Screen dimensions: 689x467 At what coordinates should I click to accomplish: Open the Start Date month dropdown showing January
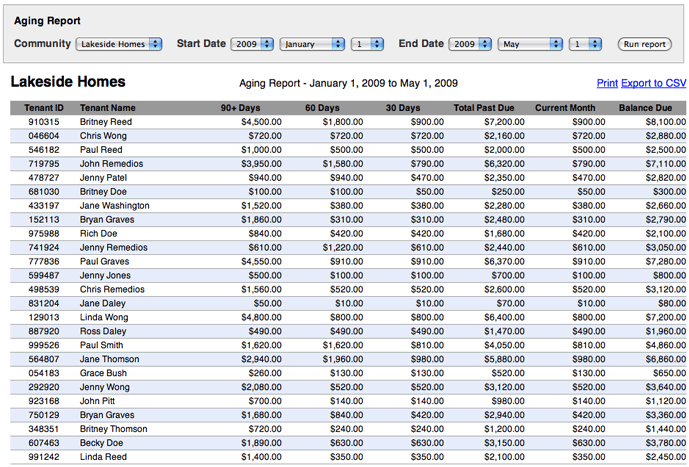[312, 44]
